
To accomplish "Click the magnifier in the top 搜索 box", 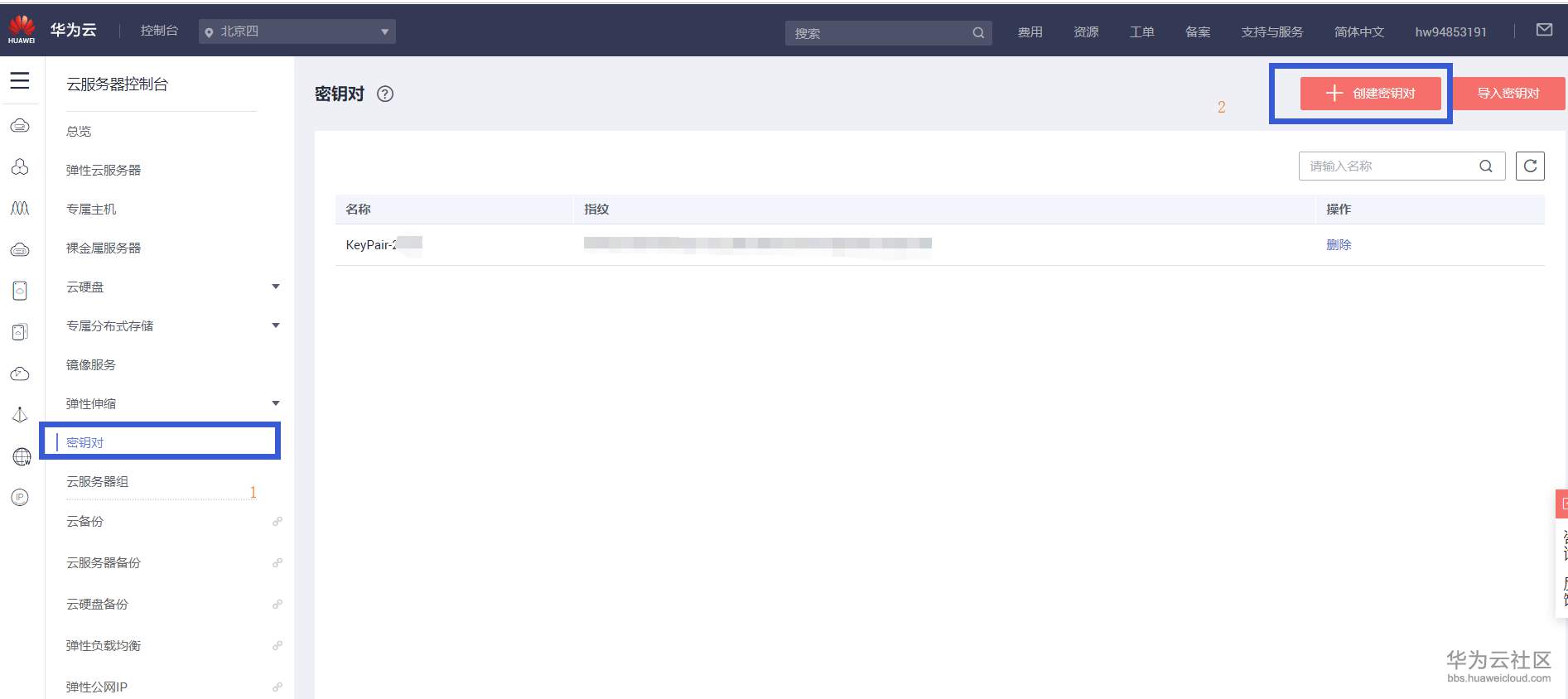I will [x=978, y=33].
